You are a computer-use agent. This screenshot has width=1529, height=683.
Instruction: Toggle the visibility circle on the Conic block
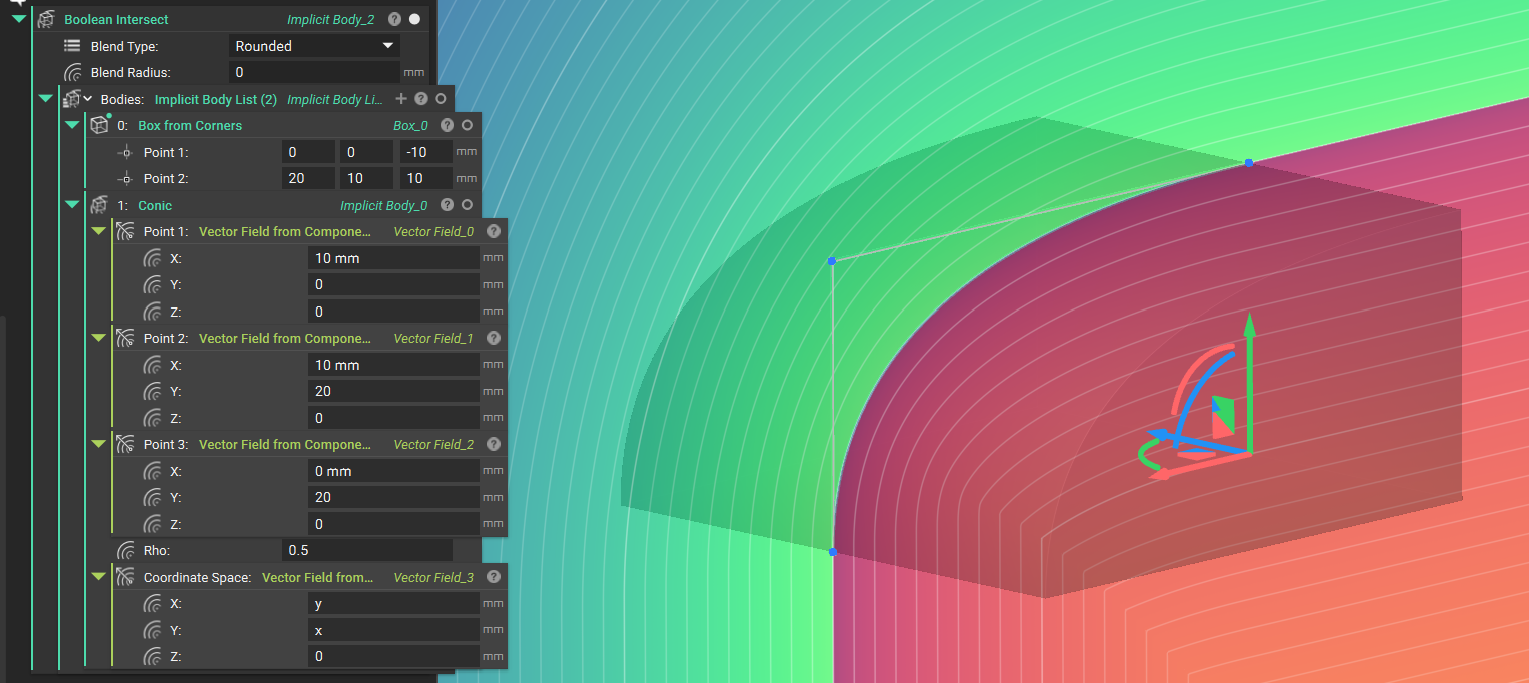coord(466,204)
